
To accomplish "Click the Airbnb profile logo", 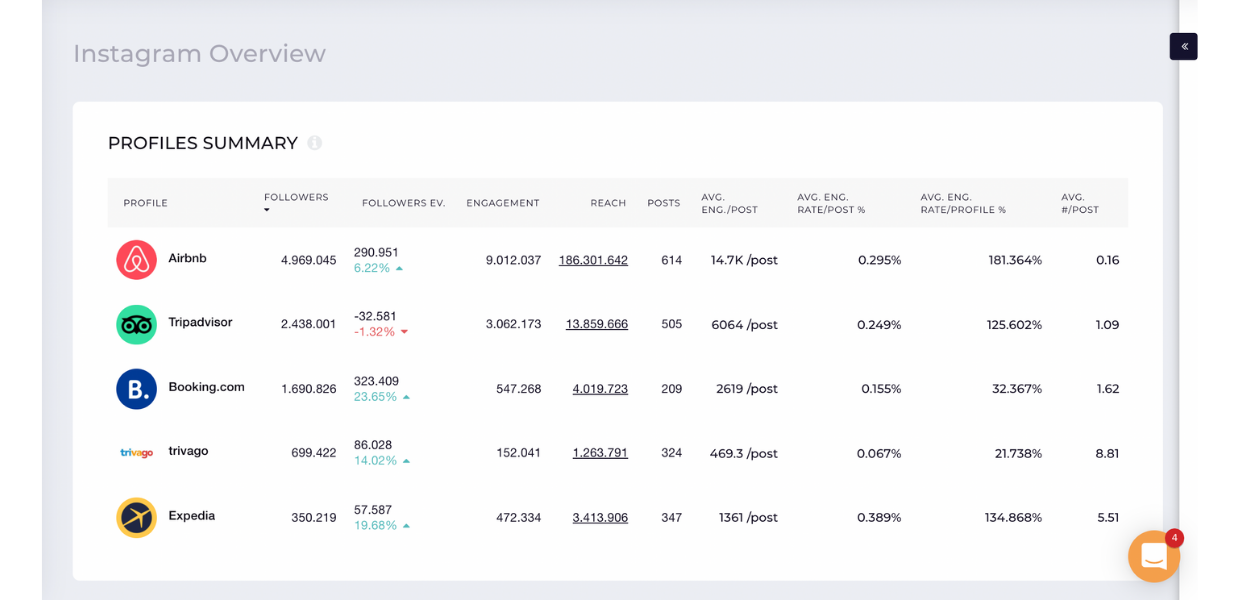I will 136,260.
